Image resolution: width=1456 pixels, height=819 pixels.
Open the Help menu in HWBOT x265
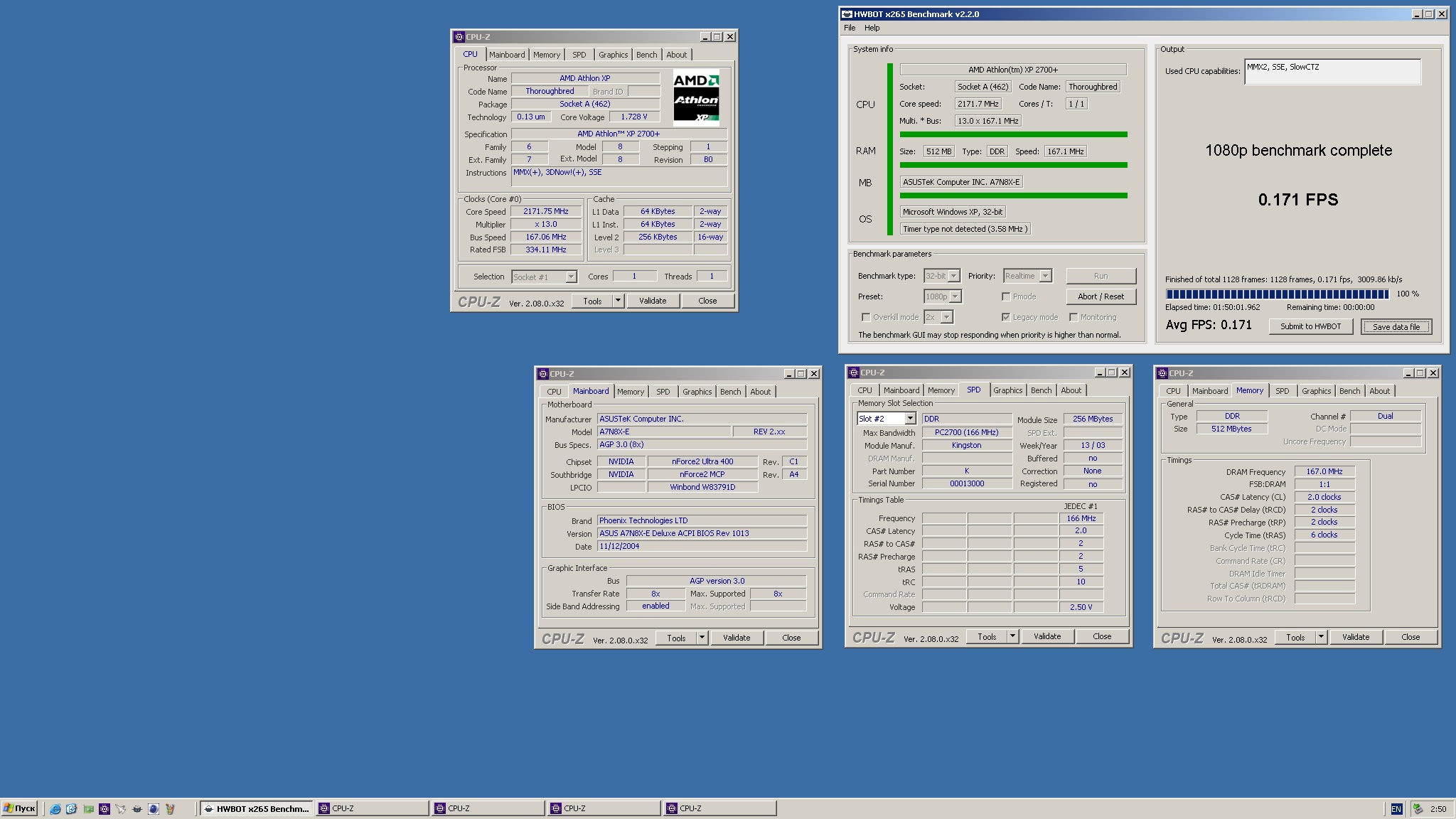point(872,28)
